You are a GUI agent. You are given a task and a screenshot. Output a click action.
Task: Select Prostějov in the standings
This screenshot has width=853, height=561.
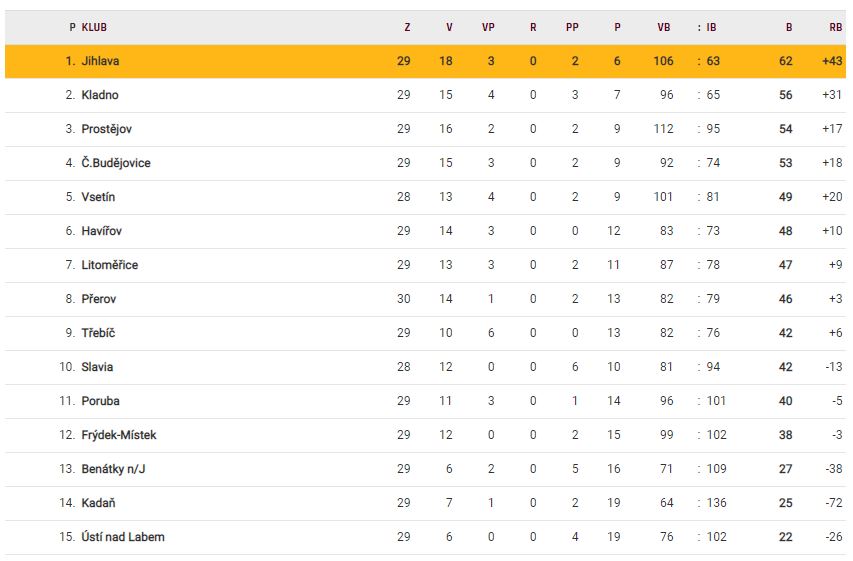(107, 129)
